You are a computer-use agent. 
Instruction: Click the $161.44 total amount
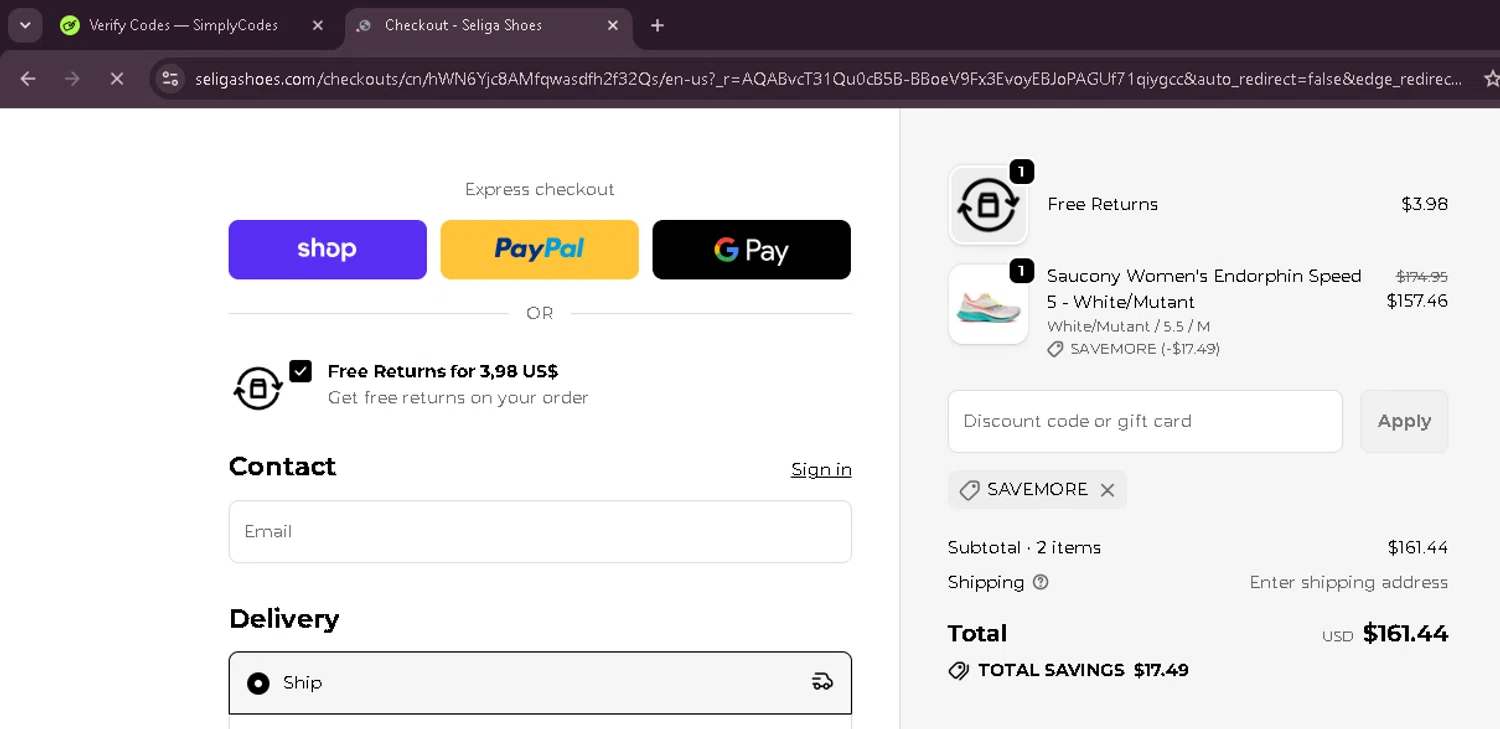(1405, 633)
